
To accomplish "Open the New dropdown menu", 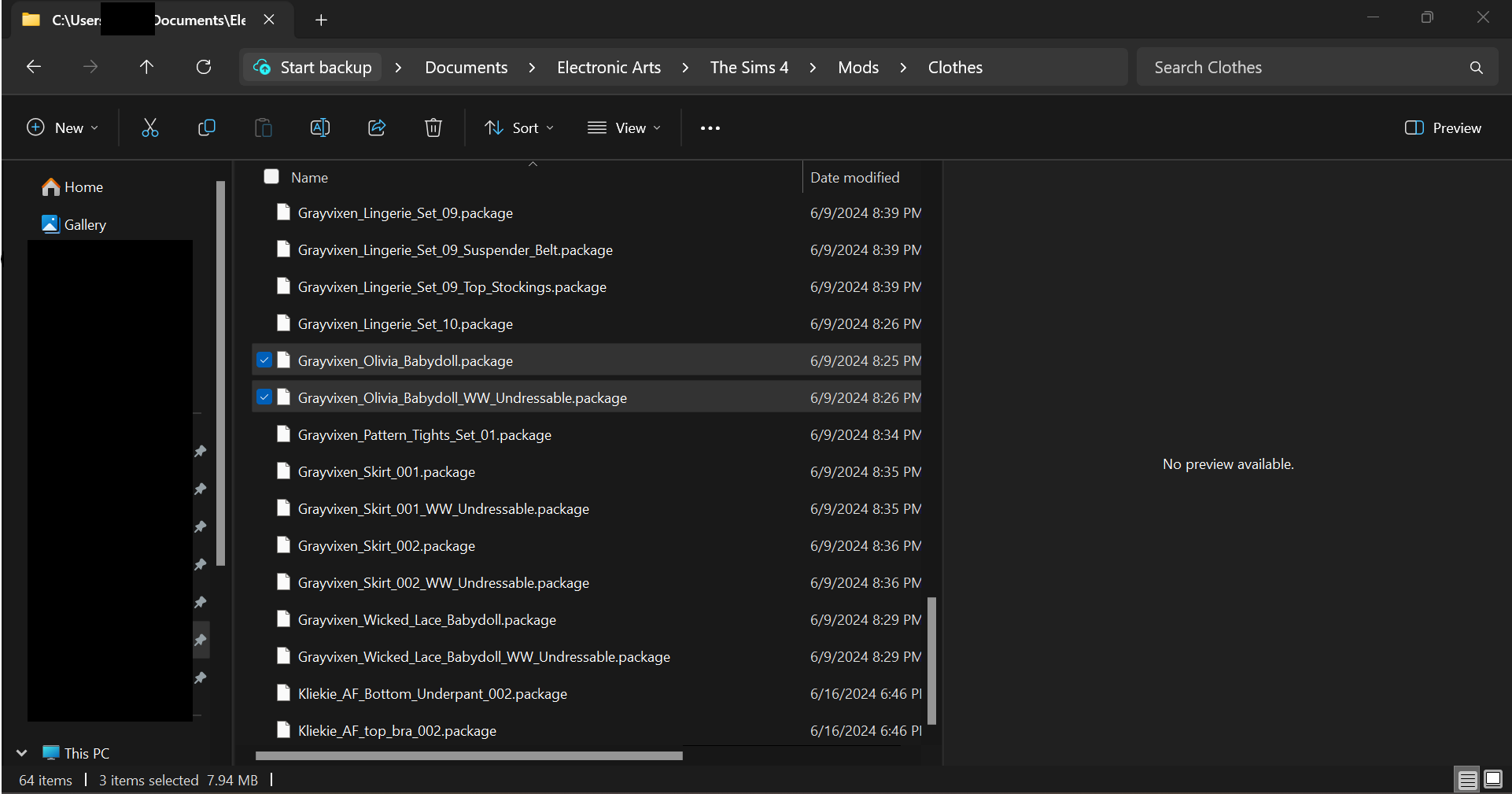I will (x=63, y=127).
